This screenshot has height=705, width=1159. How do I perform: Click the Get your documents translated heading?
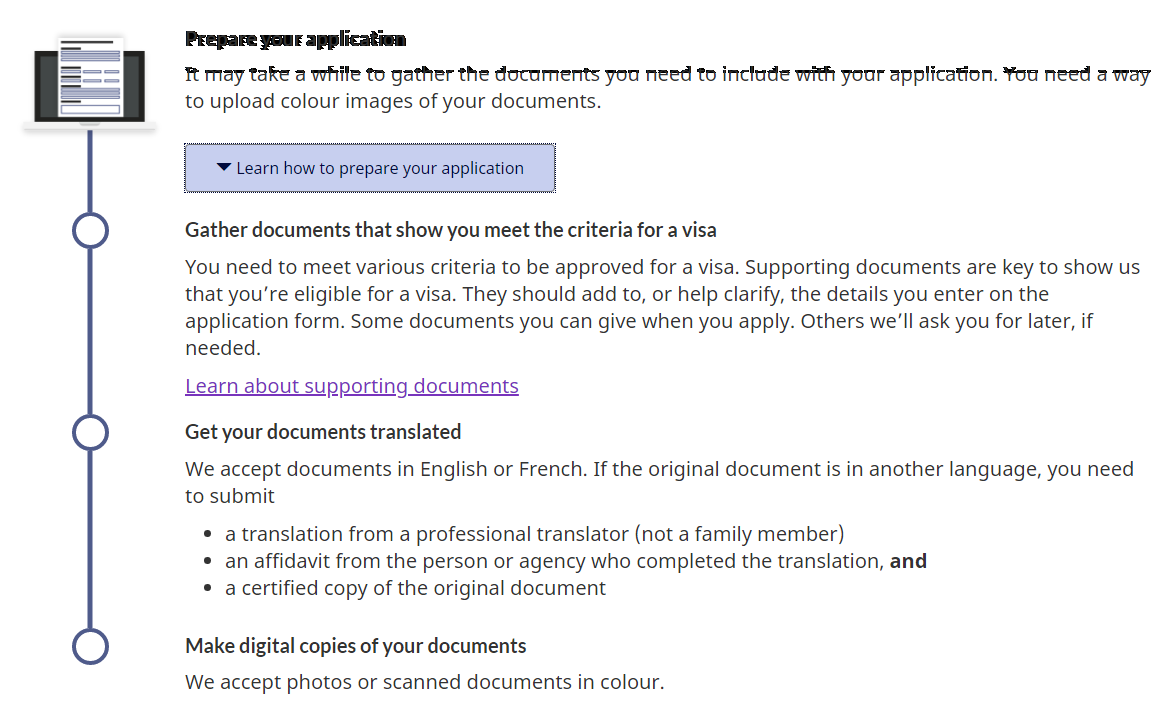click(323, 432)
